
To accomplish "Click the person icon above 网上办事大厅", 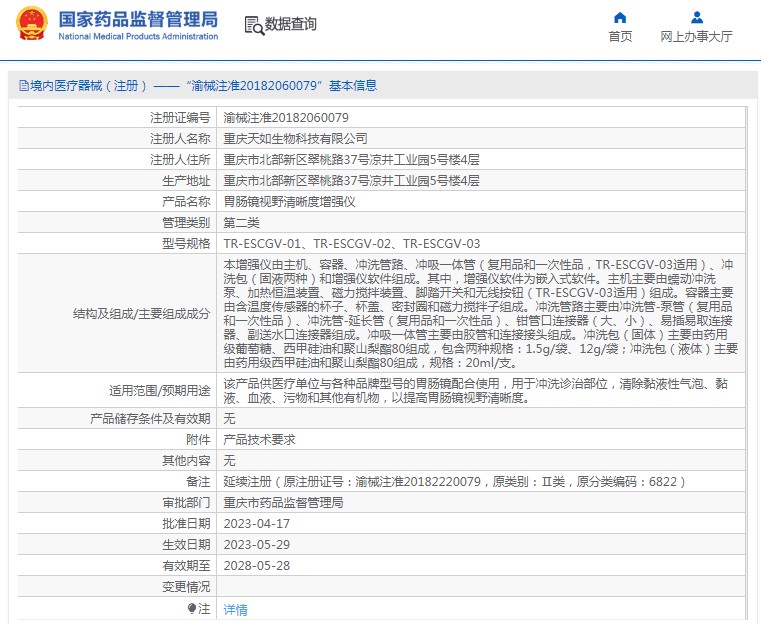I will tap(696, 17).
